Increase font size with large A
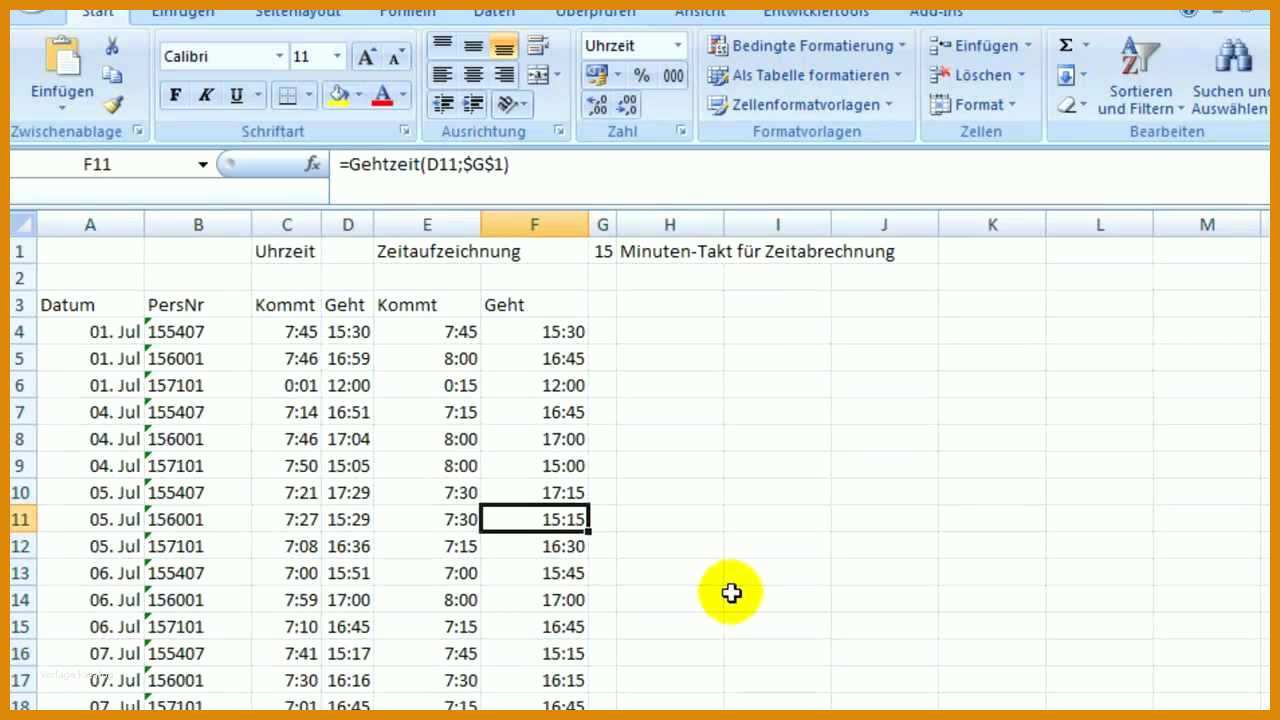The image size is (1280, 720). 367,57
